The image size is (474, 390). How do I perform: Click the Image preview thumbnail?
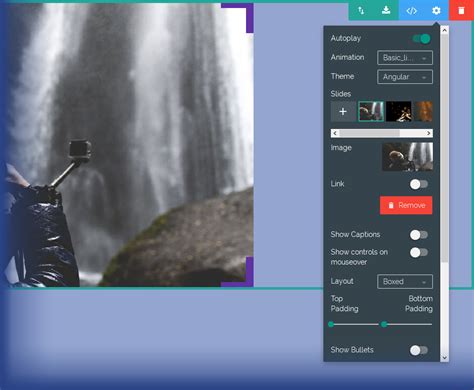(407, 157)
